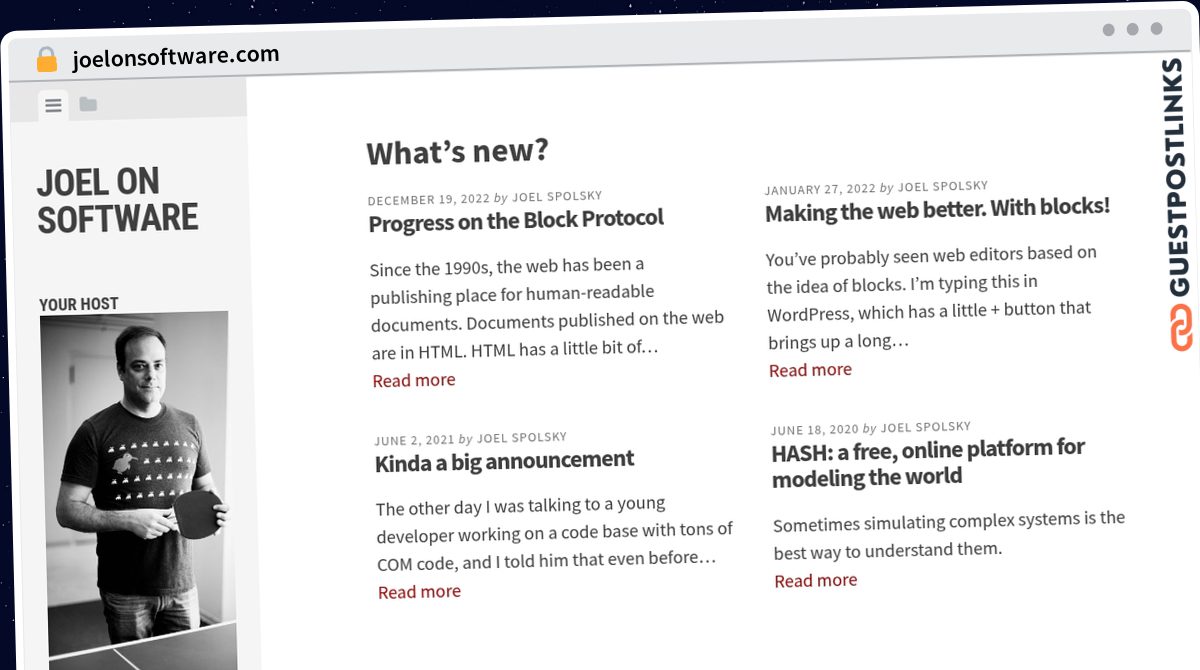Click the middle window control dot
The image size is (1200, 670).
coord(1133,29)
